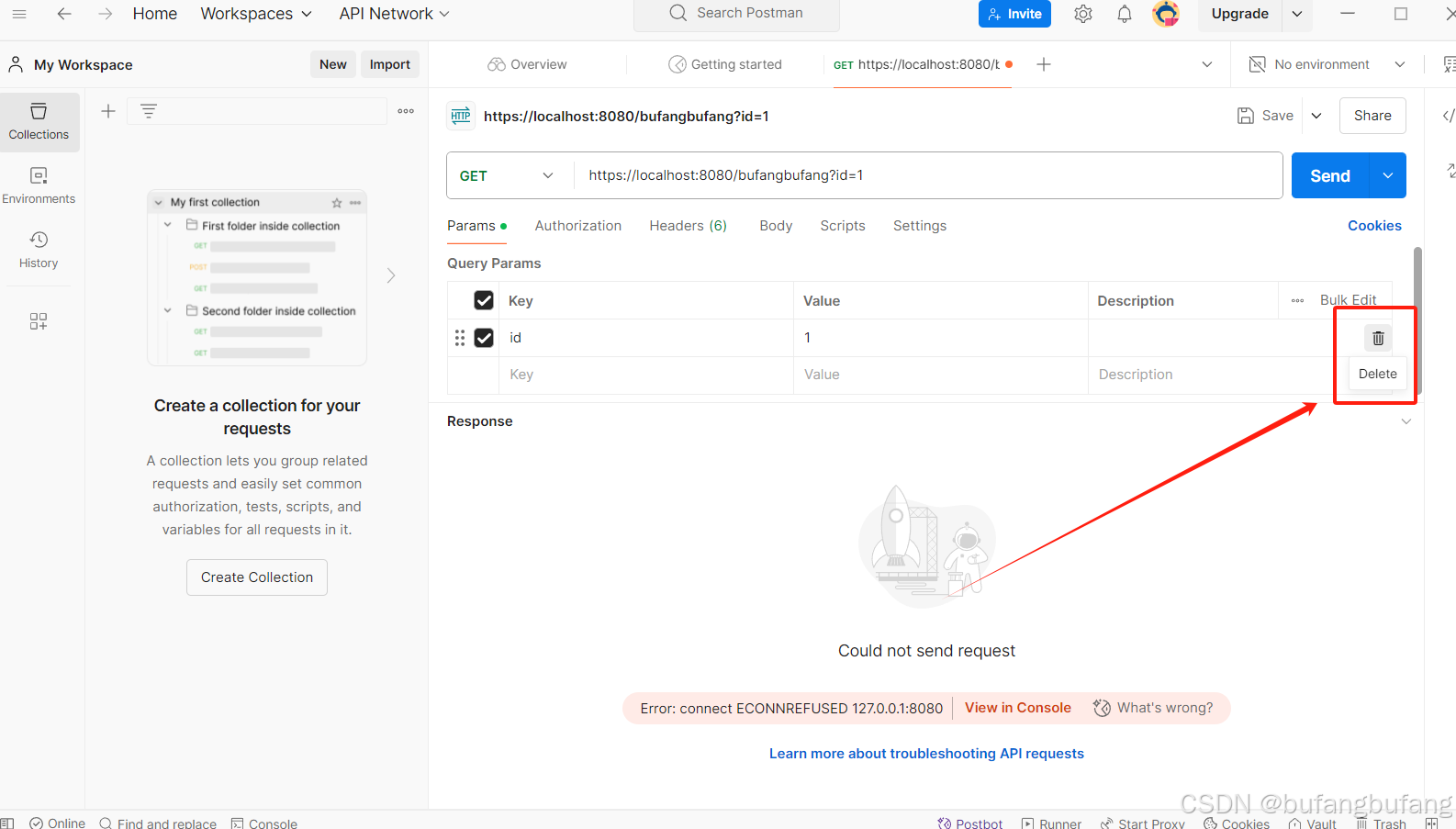
Task: Open the user avatar menu
Action: (1166, 14)
